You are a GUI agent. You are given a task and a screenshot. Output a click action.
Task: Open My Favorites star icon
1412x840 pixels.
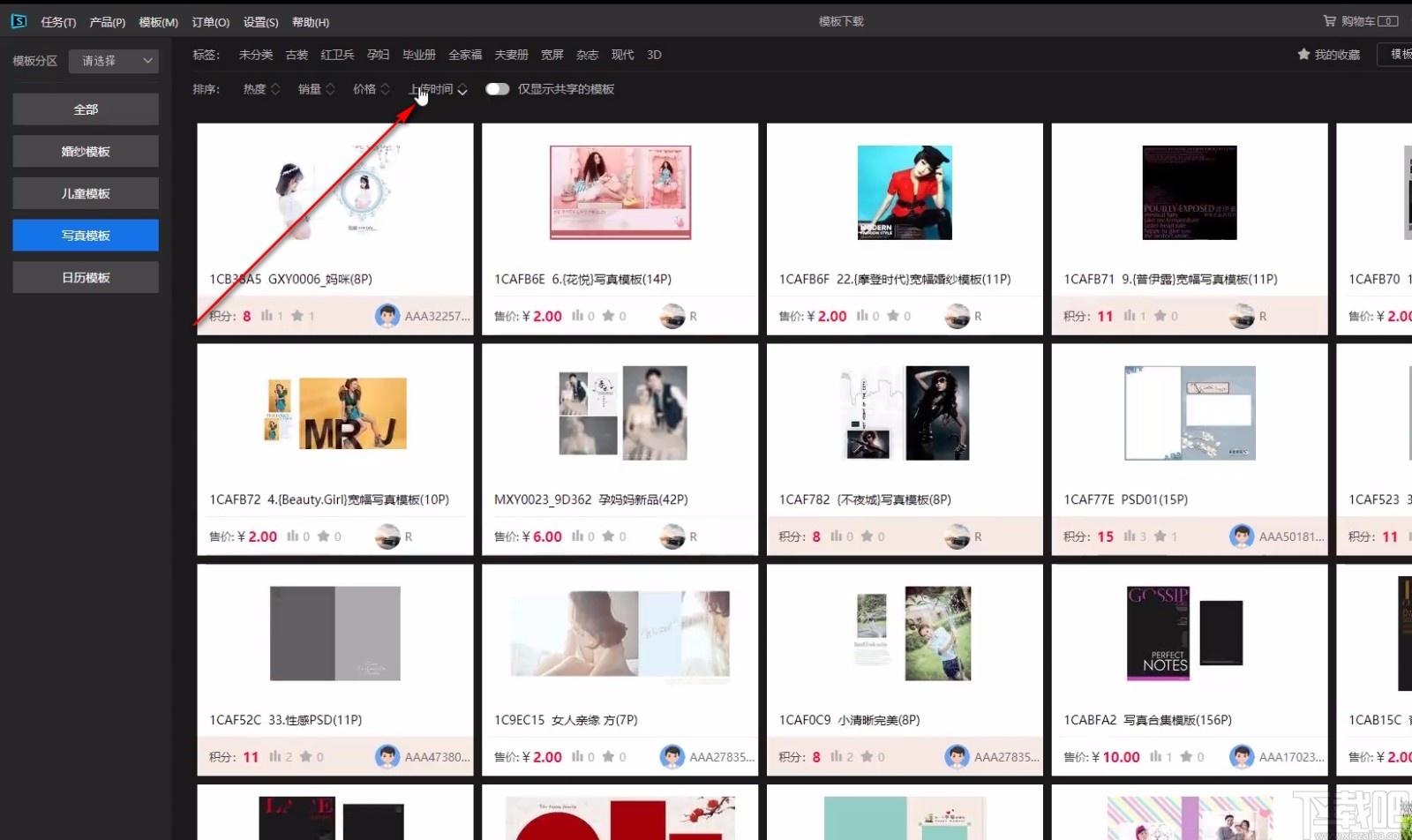pos(1303,55)
